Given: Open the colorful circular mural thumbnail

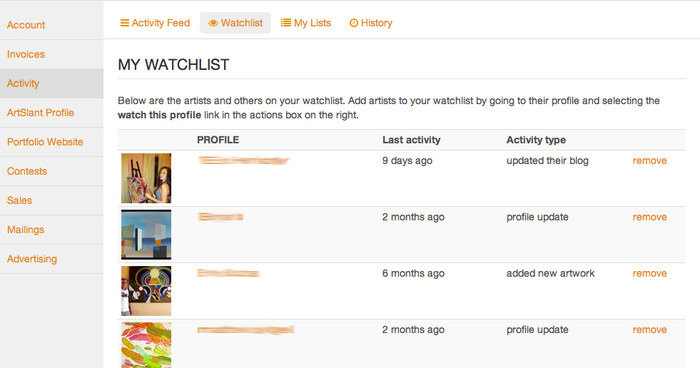Looking at the screenshot, I should (146, 291).
